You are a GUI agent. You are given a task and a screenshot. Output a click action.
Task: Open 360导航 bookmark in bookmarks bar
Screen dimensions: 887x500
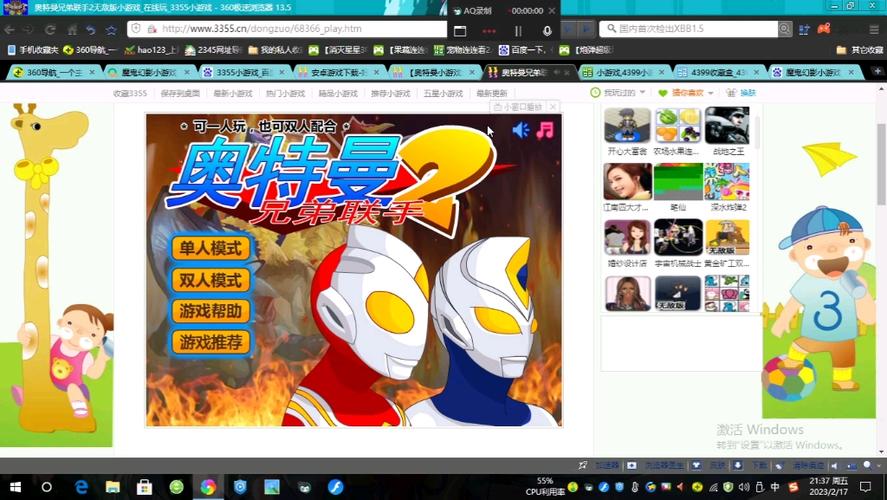[90, 50]
